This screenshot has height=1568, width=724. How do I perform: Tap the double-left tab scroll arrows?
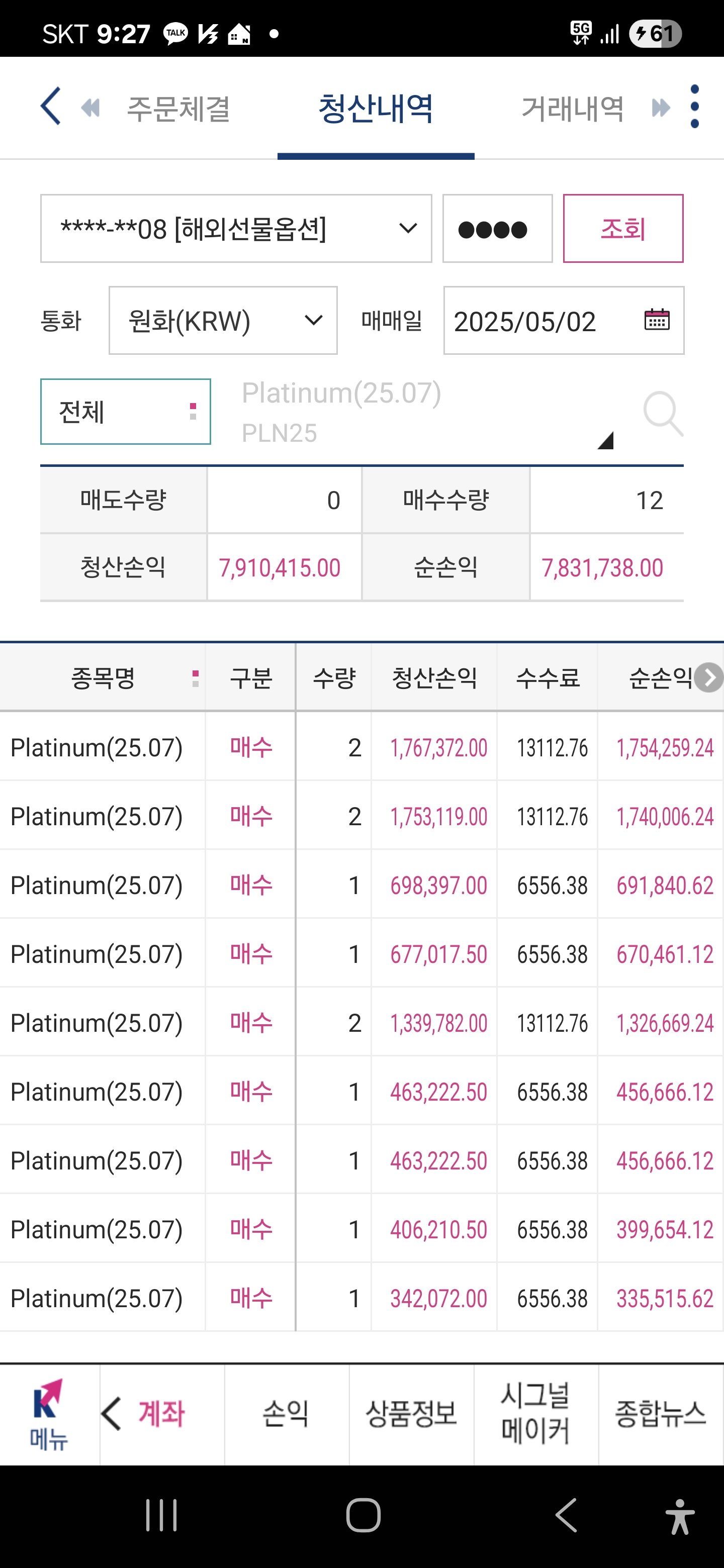(x=90, y=109)
